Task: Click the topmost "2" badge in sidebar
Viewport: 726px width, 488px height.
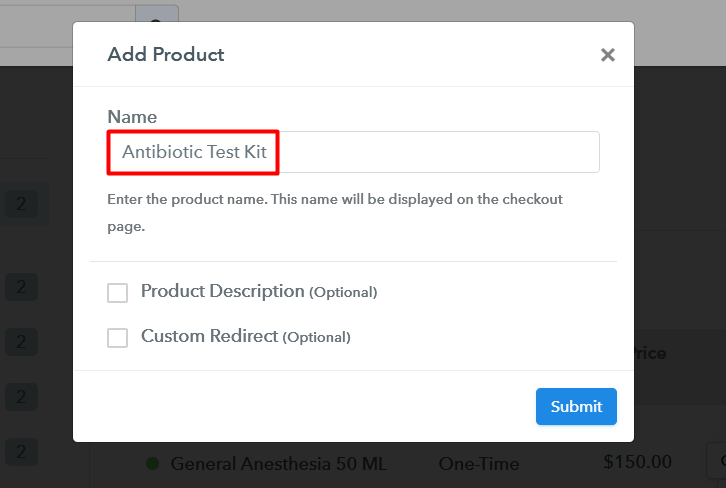Action: point(21,206)
